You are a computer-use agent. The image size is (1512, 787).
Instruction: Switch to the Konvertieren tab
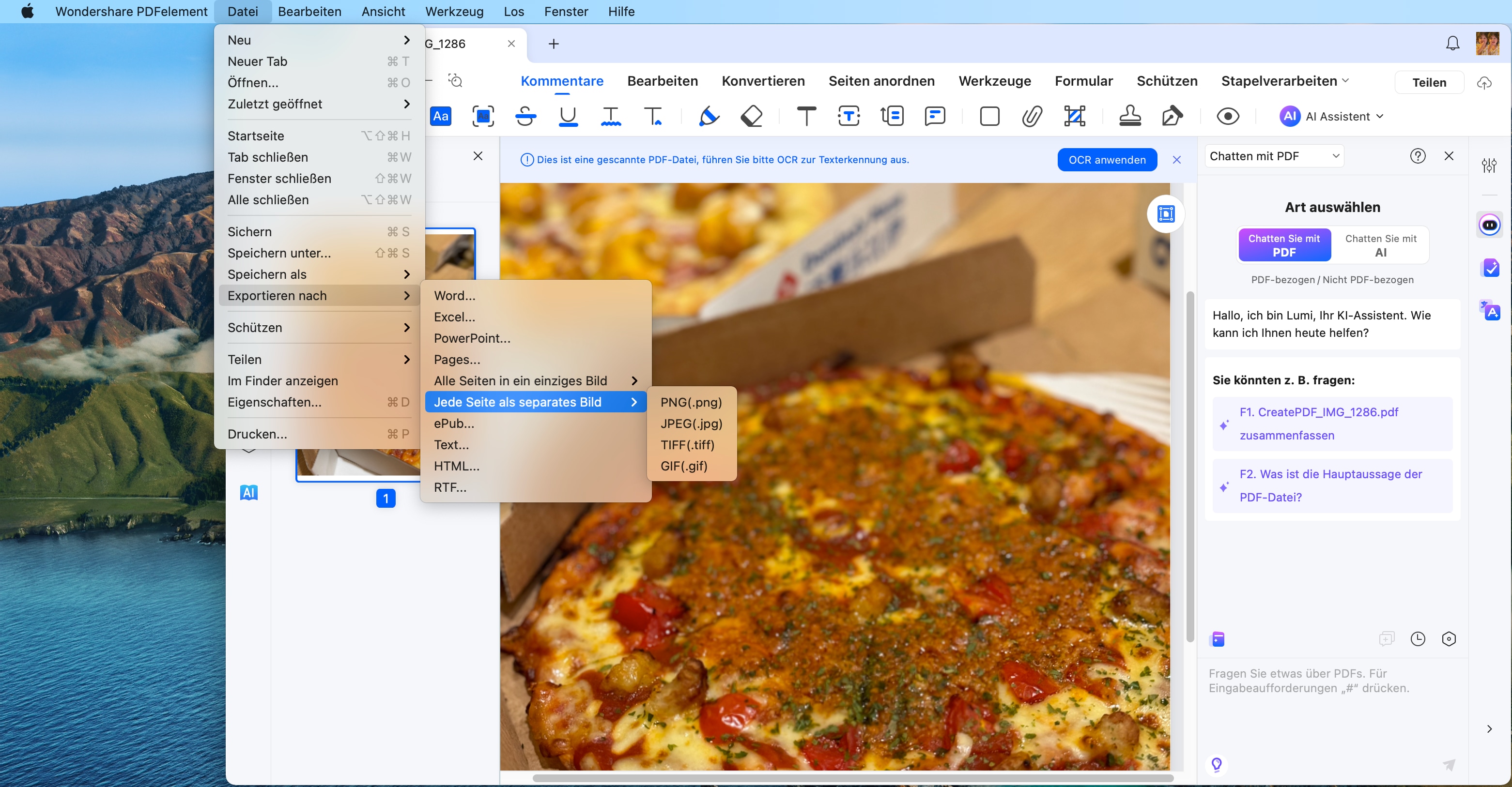[763, 81]
